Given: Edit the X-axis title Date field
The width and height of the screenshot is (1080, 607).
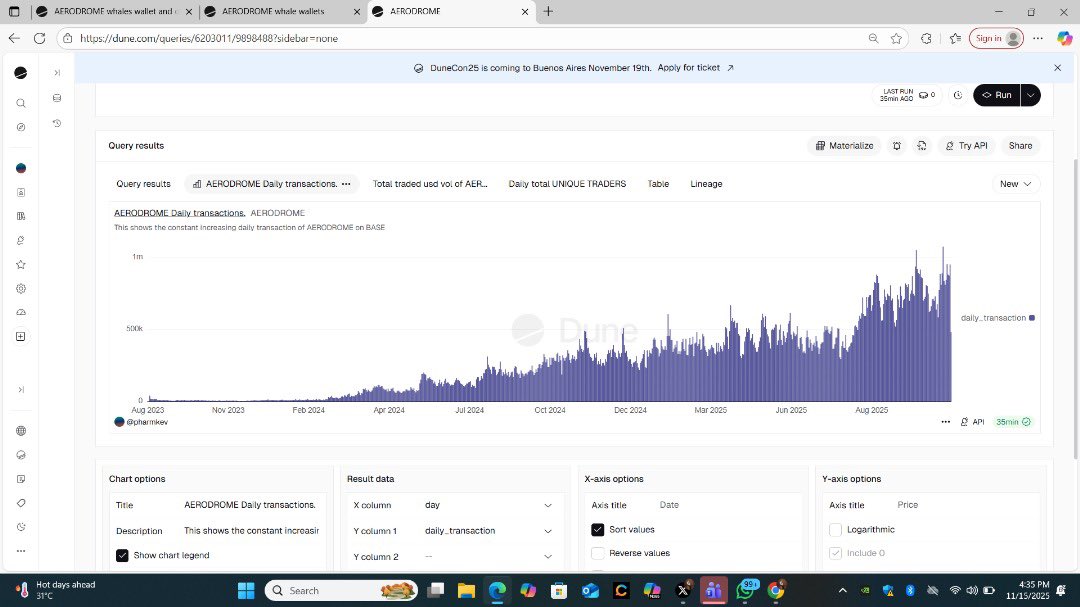Looking at the screenshot, I should [727, 505].
